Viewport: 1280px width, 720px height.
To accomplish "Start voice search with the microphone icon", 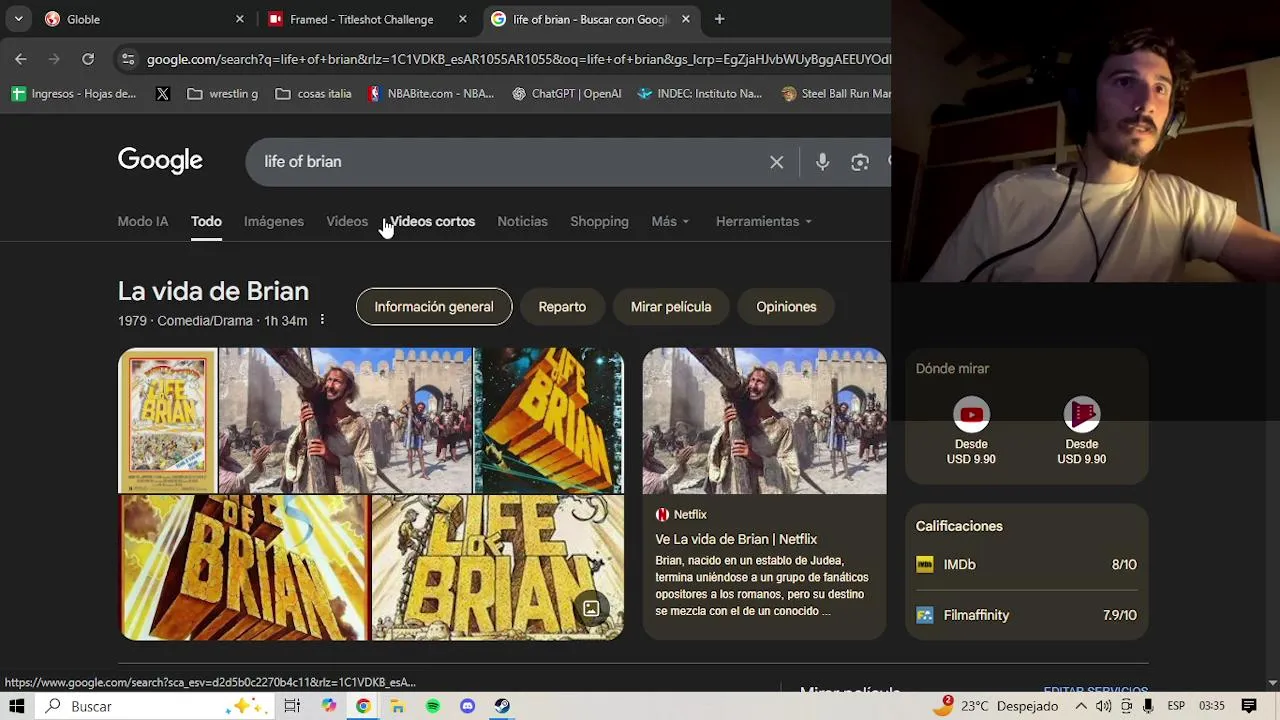I will tap(822, 162).
